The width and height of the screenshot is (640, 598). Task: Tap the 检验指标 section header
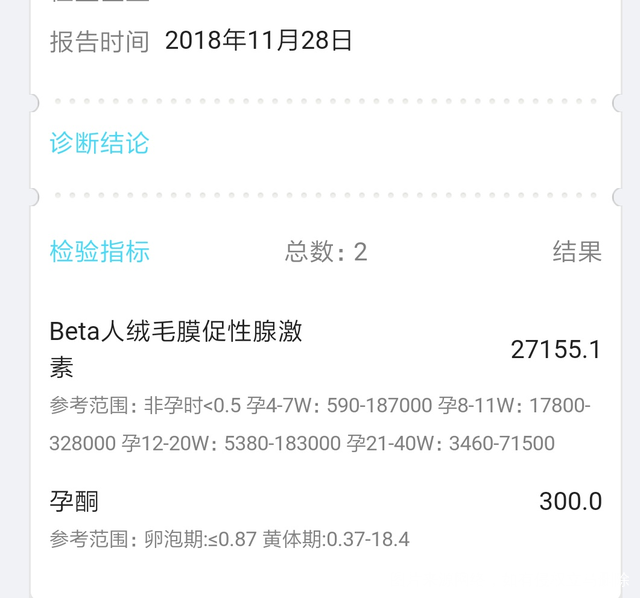click(x=99, y=251)
